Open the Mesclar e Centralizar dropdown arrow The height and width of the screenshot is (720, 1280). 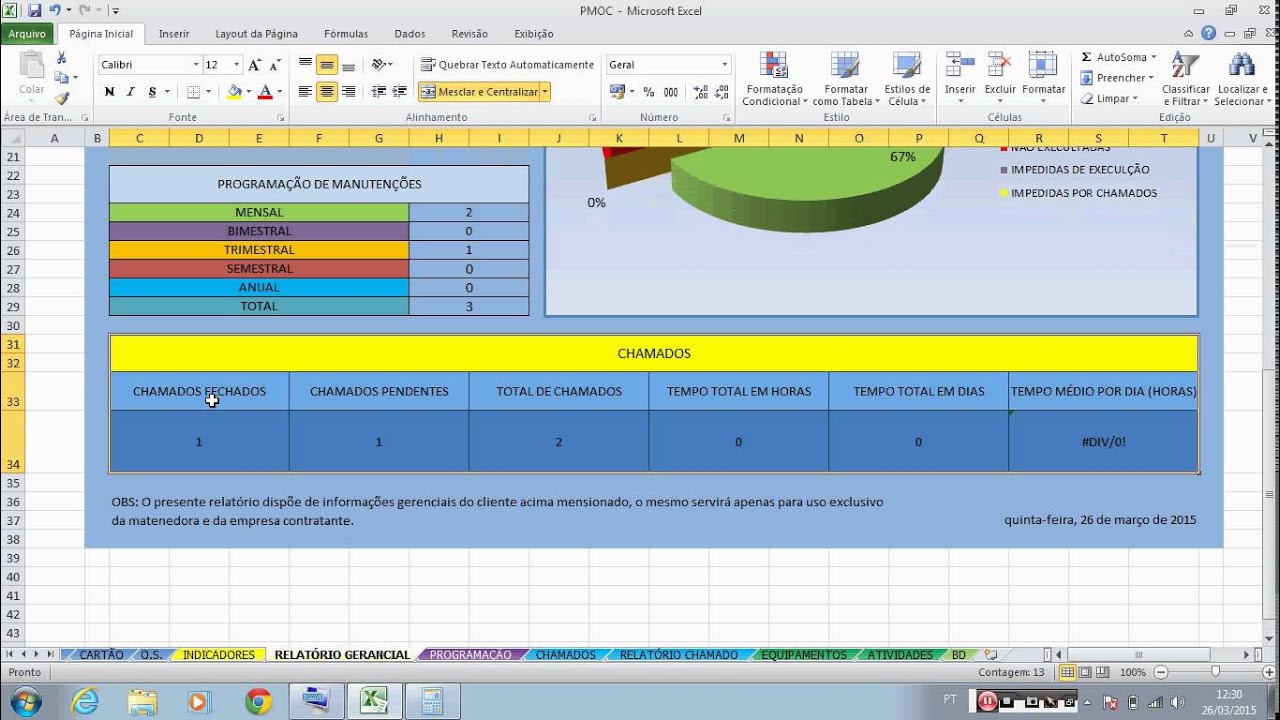click(545, 92)
